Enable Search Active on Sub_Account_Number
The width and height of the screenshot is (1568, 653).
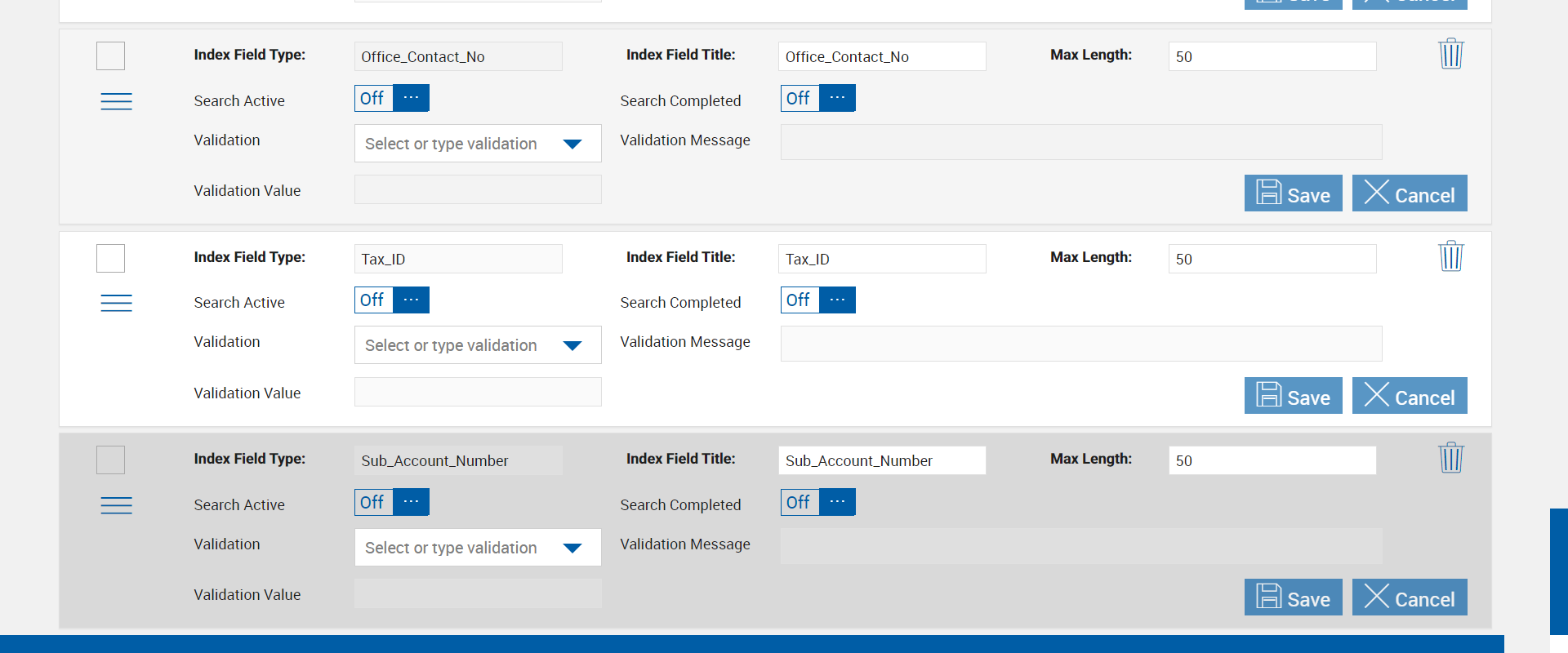(x=392, y=502)
